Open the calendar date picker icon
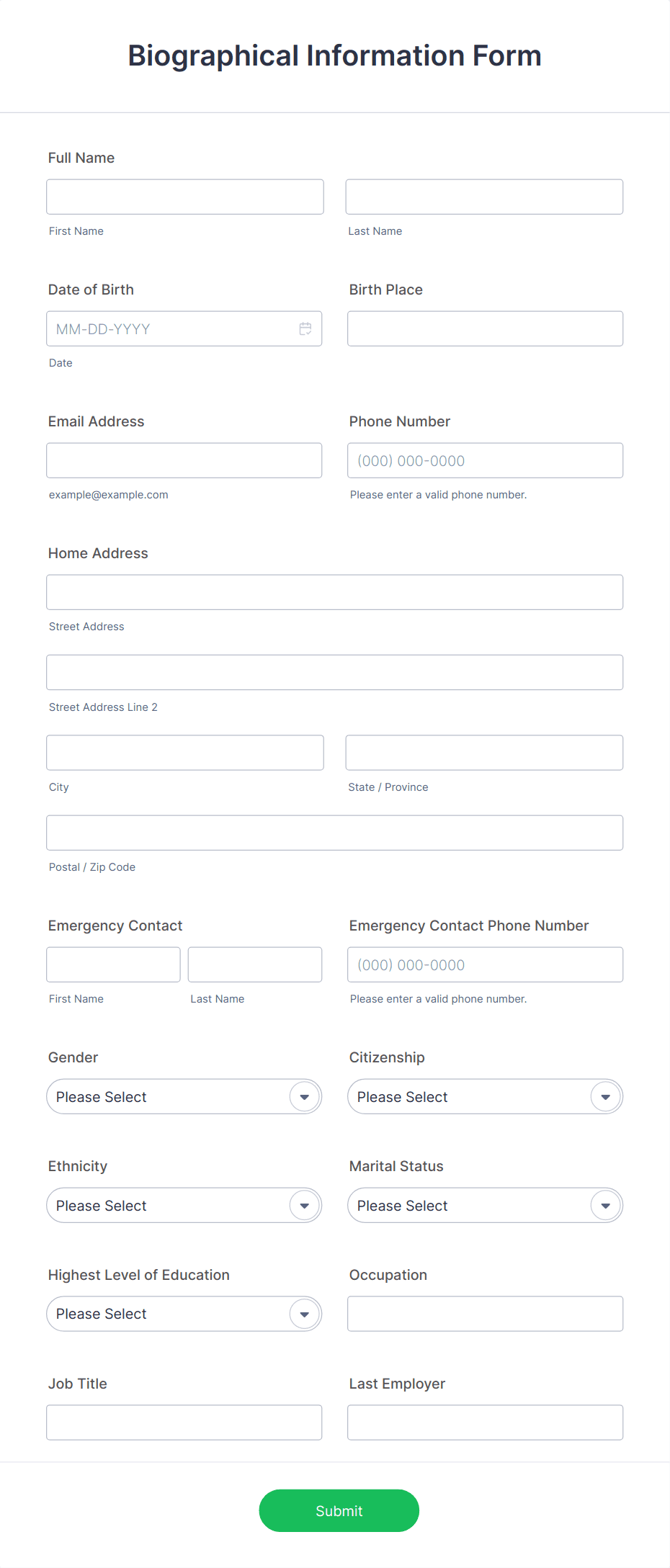Image resolution: width=670 pixels, height=1568 pixels. (305, 328)
